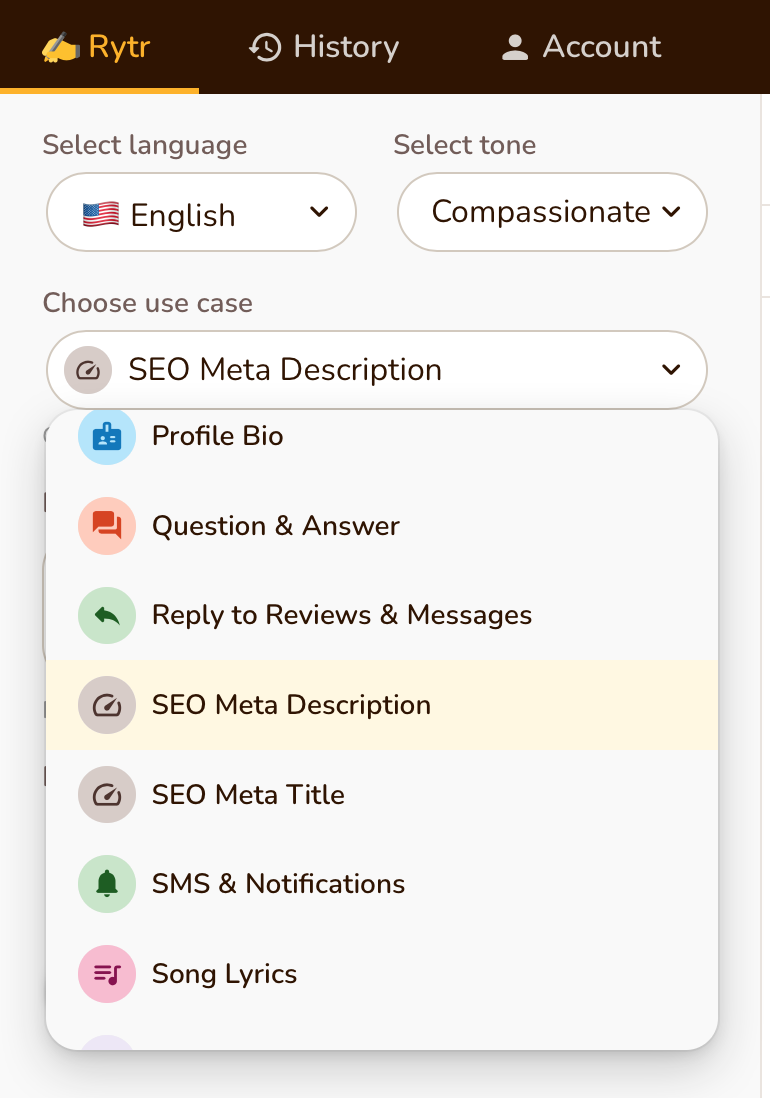This screenshot has height=1098, width=770.
Task: Click the Song Lyrics music note icon
Action: 106,974
